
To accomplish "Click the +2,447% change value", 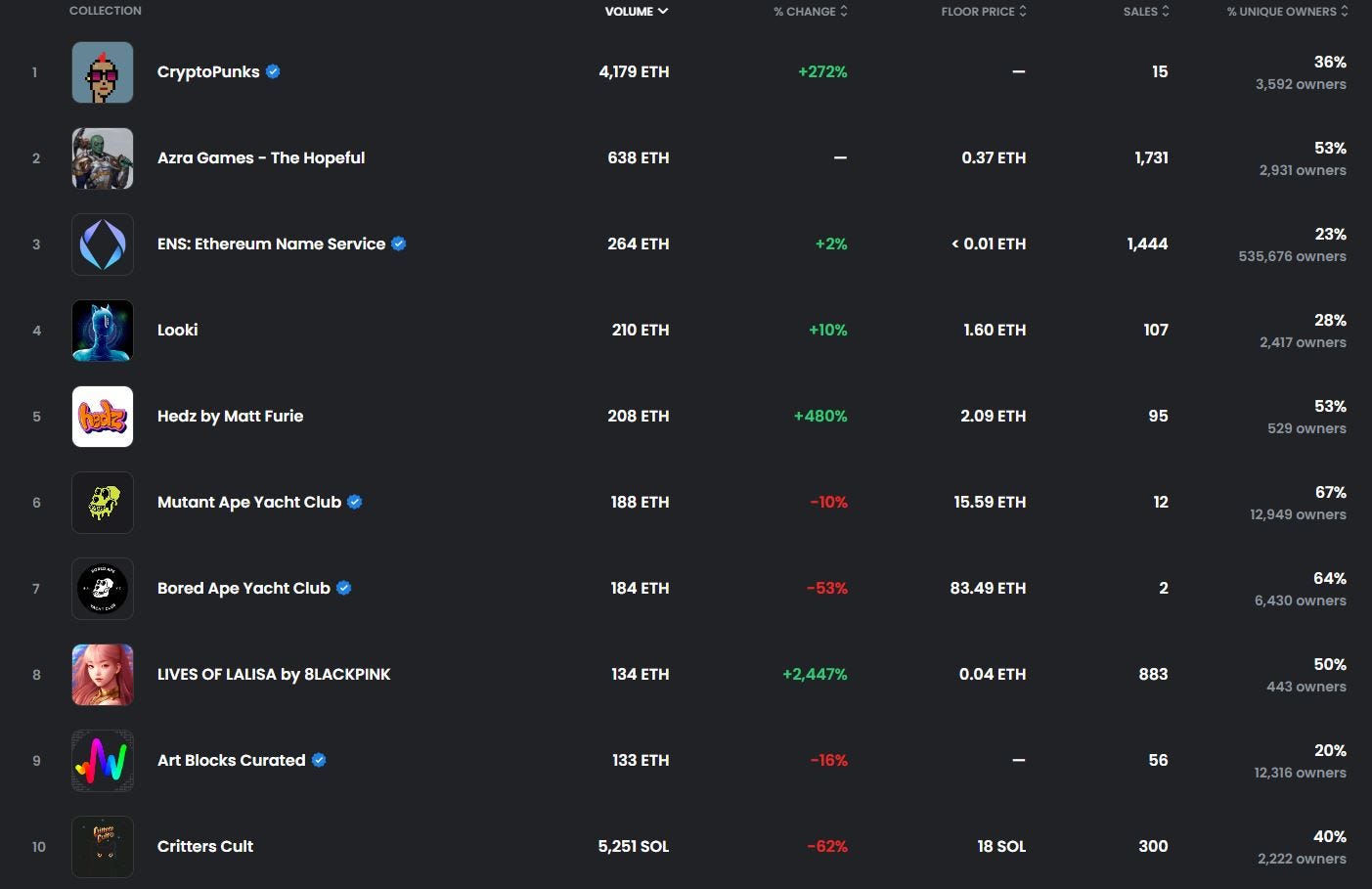I will (815, 674).
